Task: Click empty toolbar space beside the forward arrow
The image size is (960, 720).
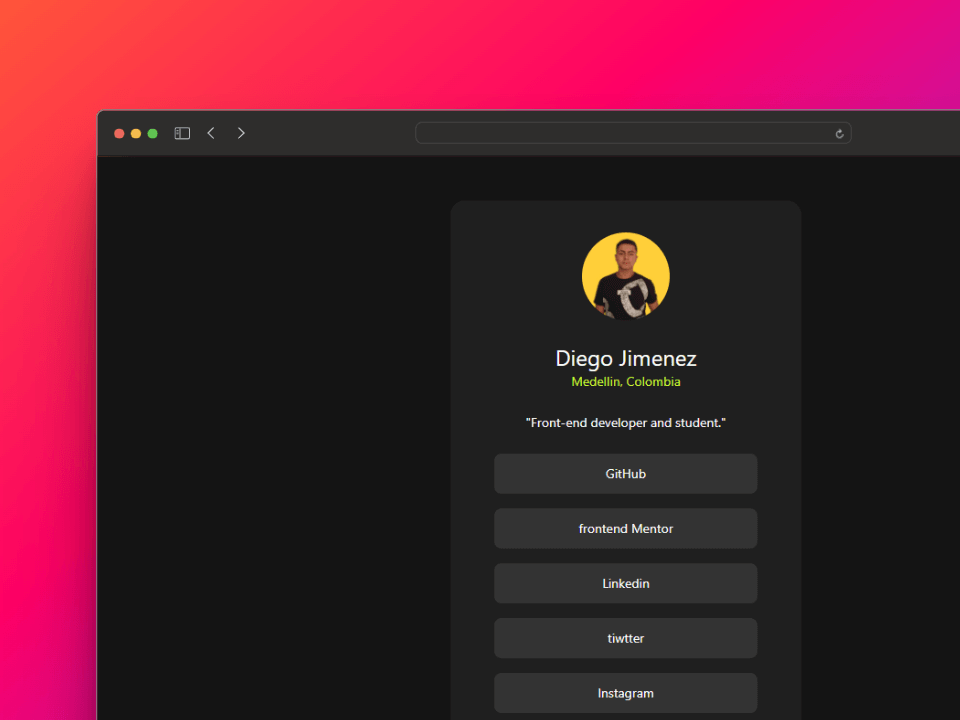Action: coord(330,133)
